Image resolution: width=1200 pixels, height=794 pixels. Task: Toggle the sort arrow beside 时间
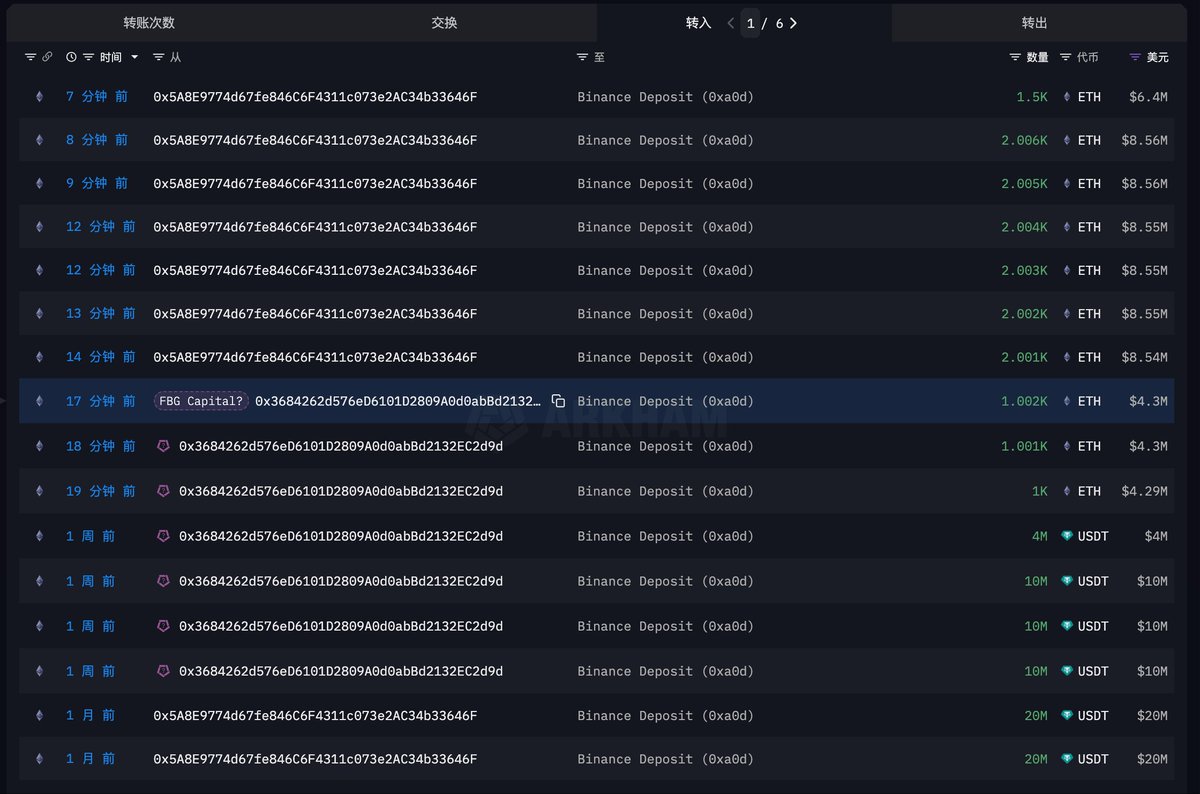(135, 57)
